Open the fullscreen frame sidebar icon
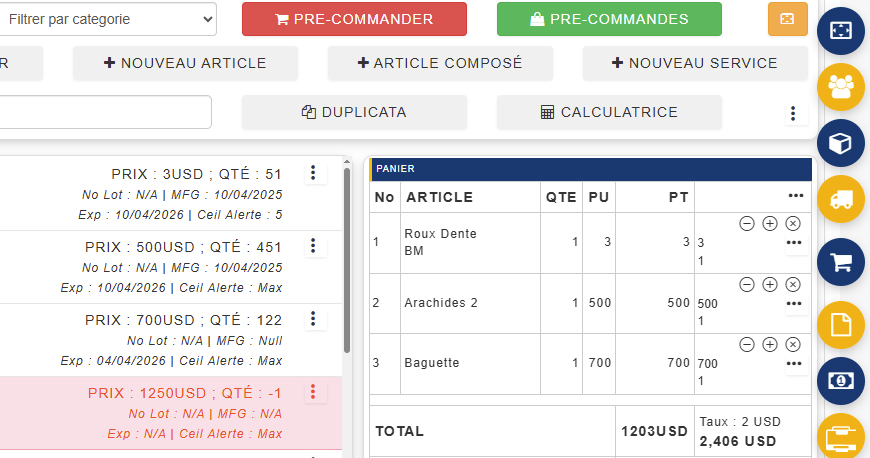870x458 pixels. 841,30
